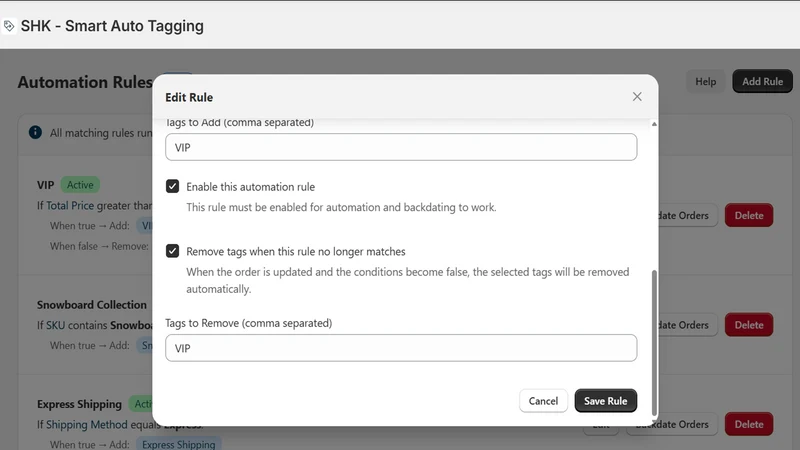Click the Express Shipping rule title

pyautogui.click(x=79, y=404)
